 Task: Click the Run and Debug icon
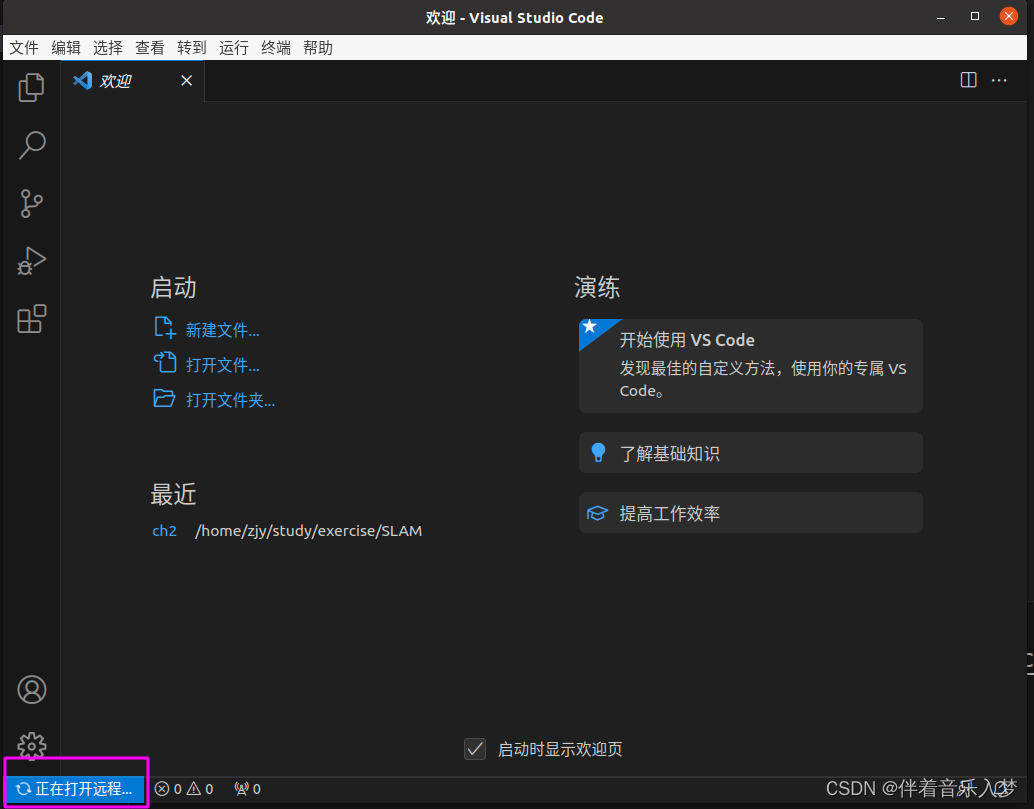coord(31,261)
